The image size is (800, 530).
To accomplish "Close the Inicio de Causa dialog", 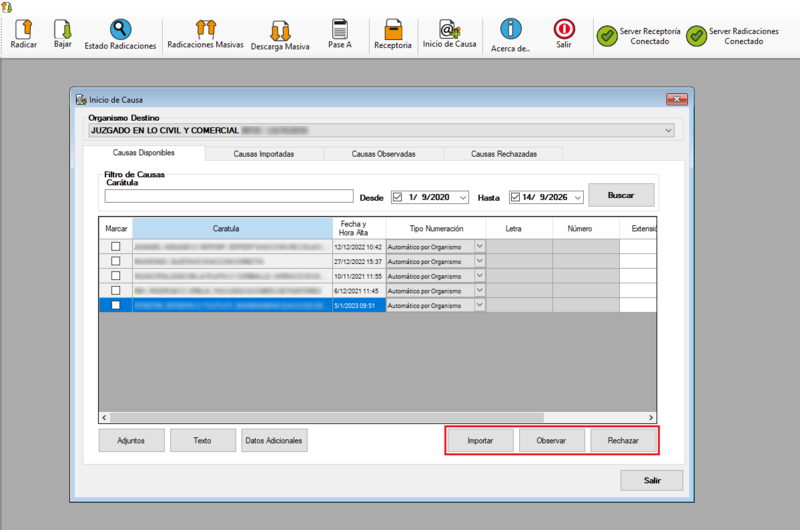I will pyautogui.click(x=677, y=99).
